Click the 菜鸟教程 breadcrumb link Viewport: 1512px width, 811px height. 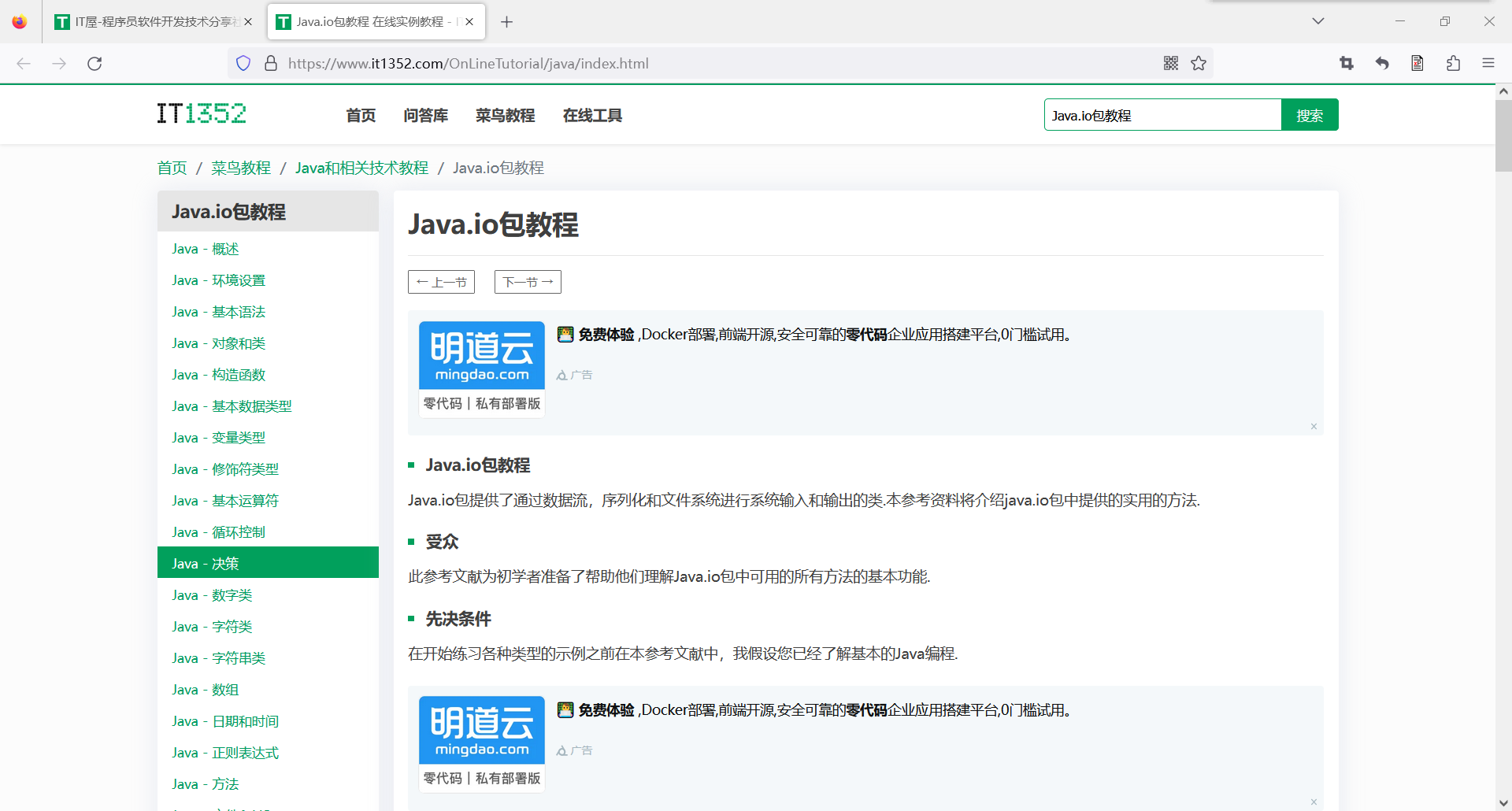pyautogui.click(x=241, y=168)
